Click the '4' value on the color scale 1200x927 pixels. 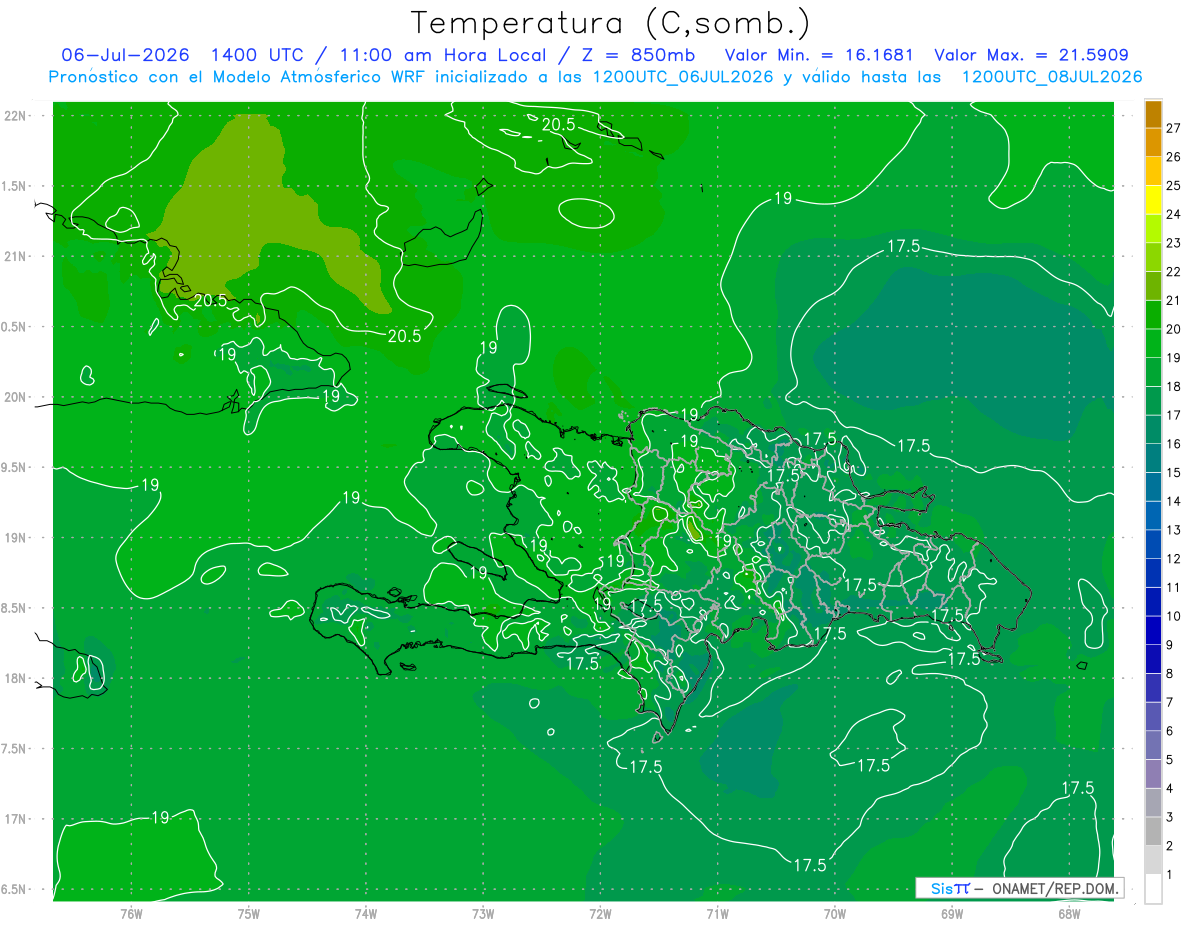pos(1170,788)
